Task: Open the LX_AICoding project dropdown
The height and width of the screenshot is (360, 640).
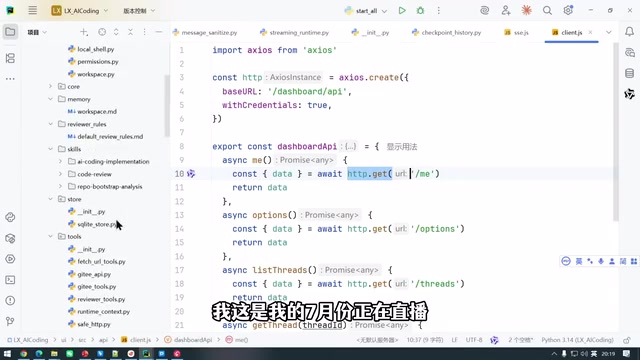Action: [x=80, y=11]
